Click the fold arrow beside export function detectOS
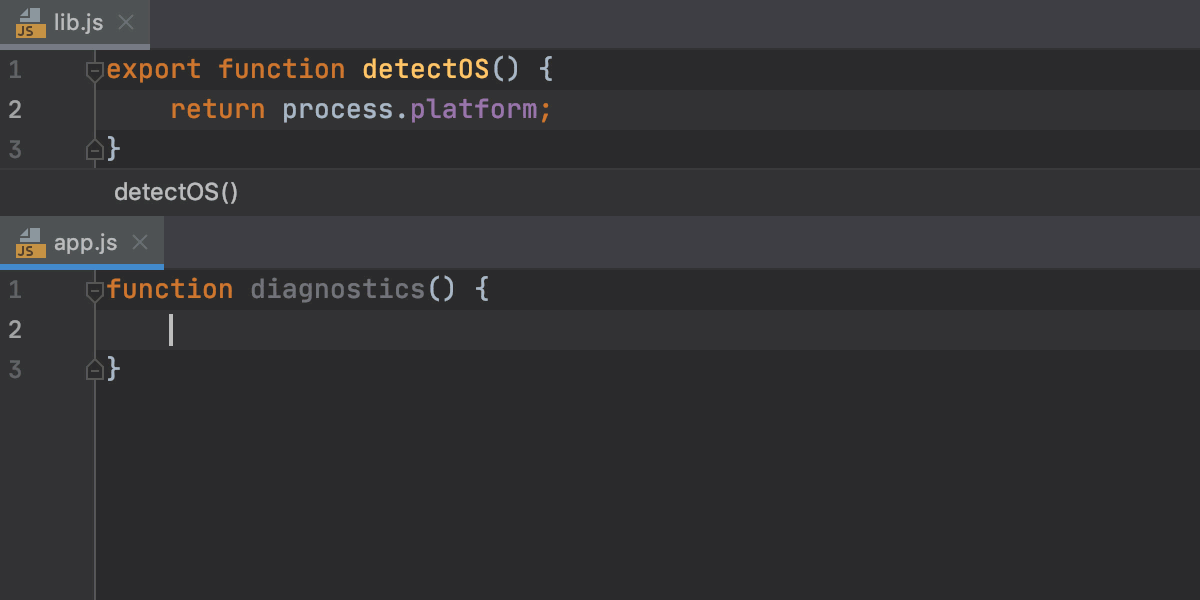 (x=94, y=69)
